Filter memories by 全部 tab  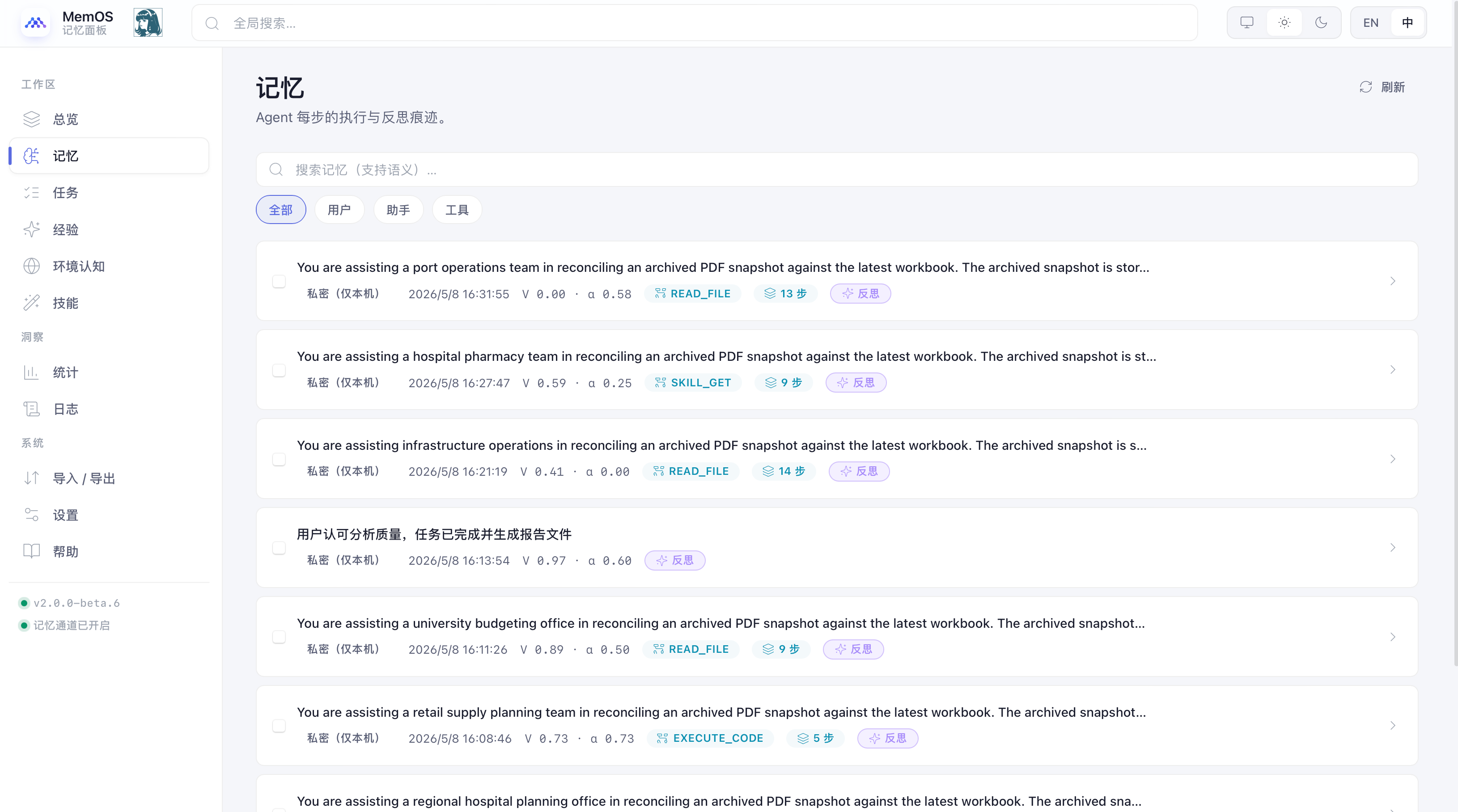[x=281, y=210]
